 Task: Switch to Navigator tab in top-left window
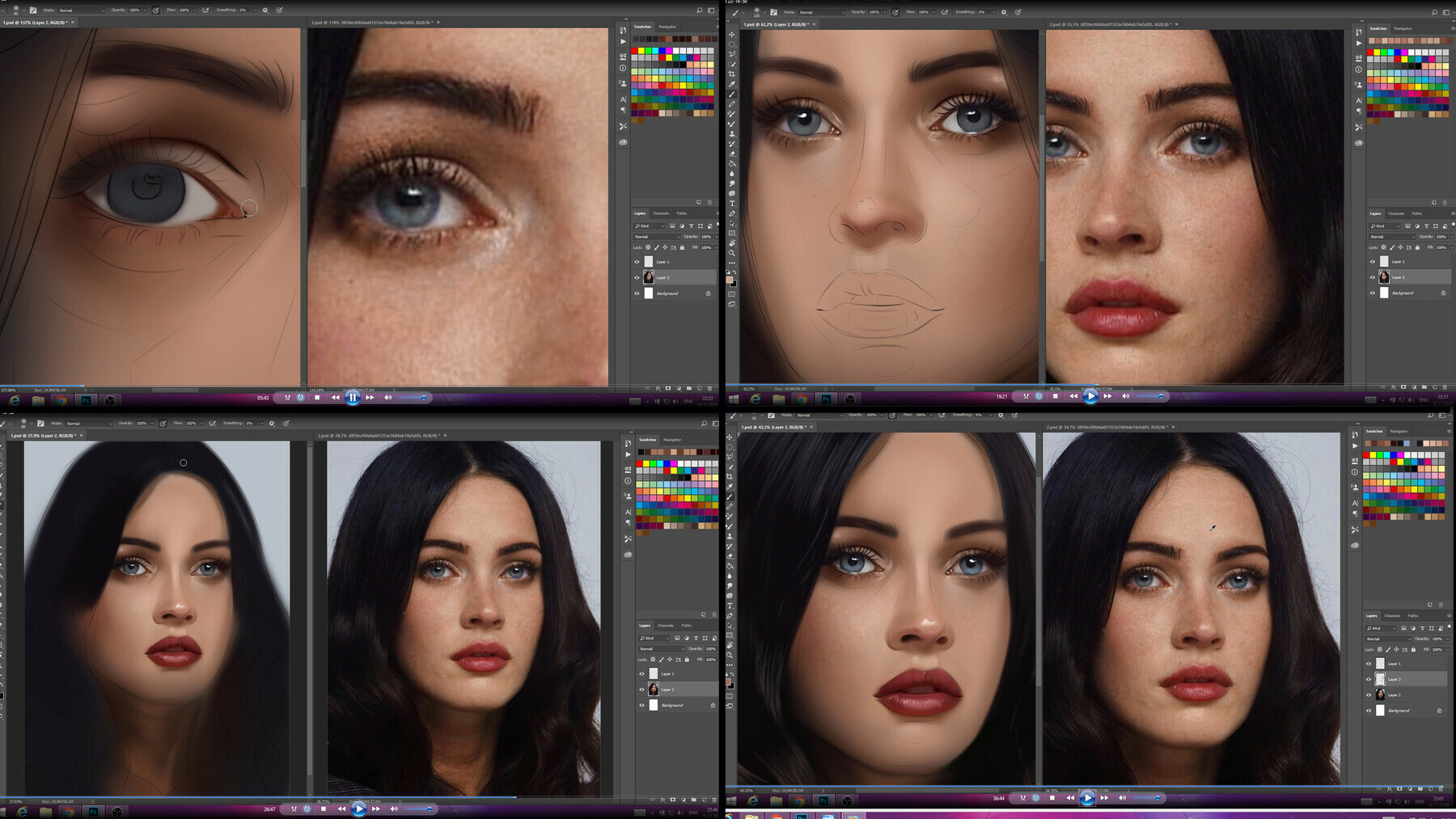pyautogui.click(x=667, y=27)
